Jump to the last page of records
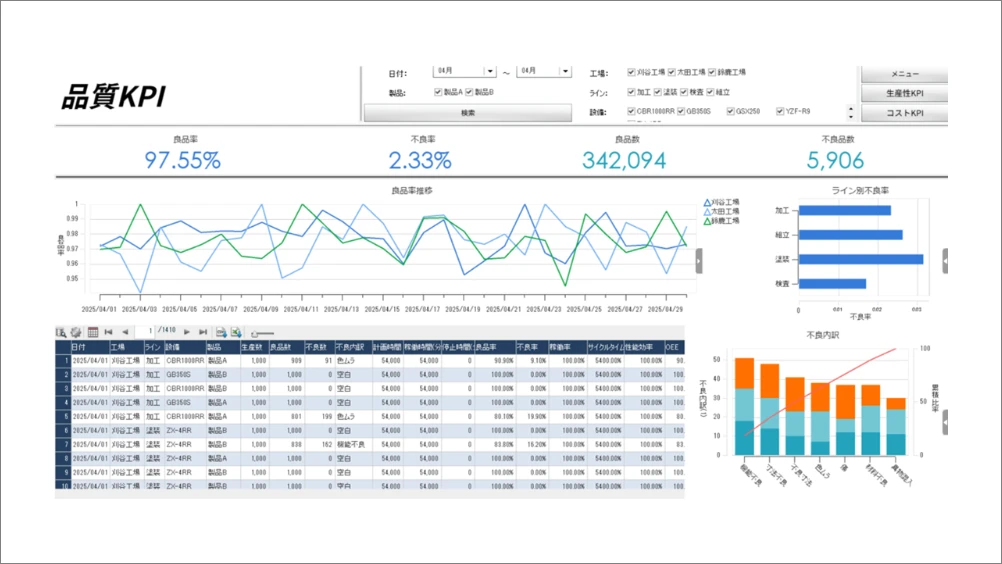 [203, 332]
